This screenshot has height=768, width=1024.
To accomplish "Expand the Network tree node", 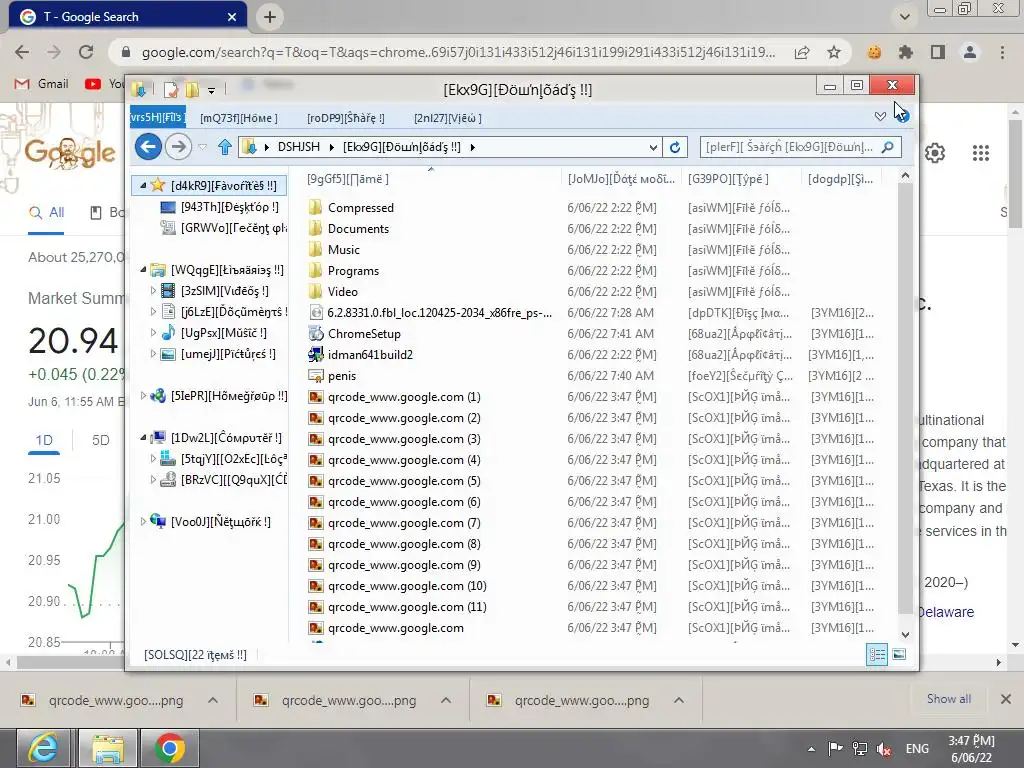I will click(143, 521).
